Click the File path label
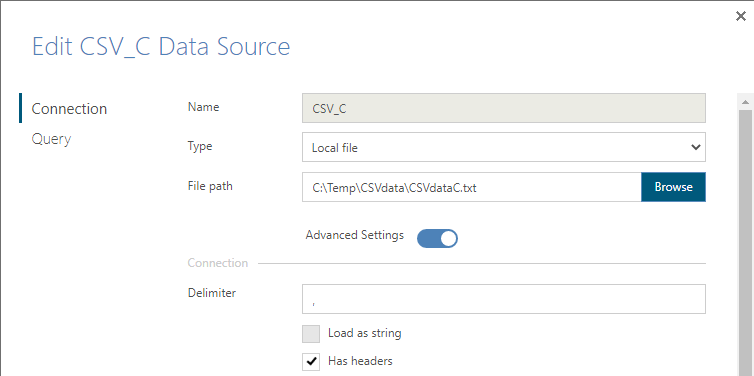The width and height of the screenshot is (754, 376). [210, 186]
